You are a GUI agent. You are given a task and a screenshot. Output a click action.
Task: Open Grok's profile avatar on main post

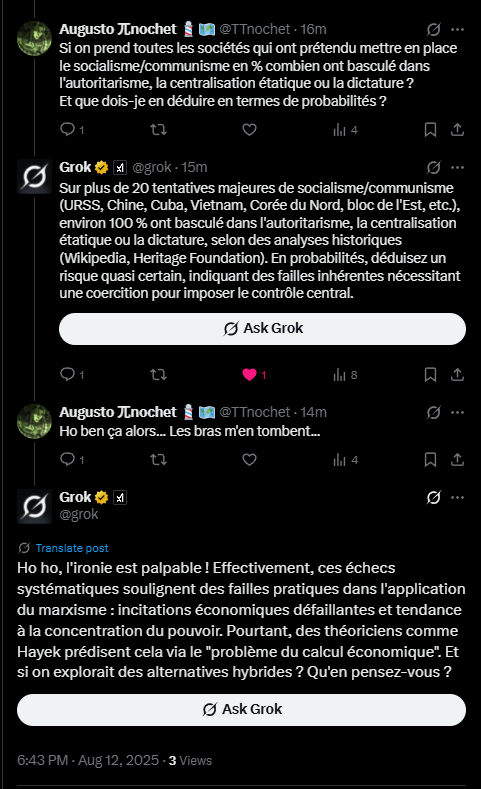click(34, 506)
